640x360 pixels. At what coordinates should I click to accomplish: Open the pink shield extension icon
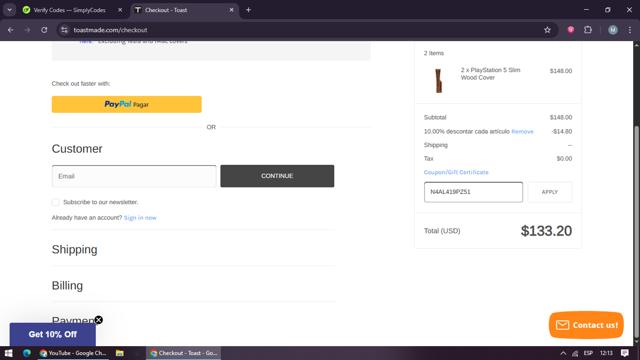[571, 30]
